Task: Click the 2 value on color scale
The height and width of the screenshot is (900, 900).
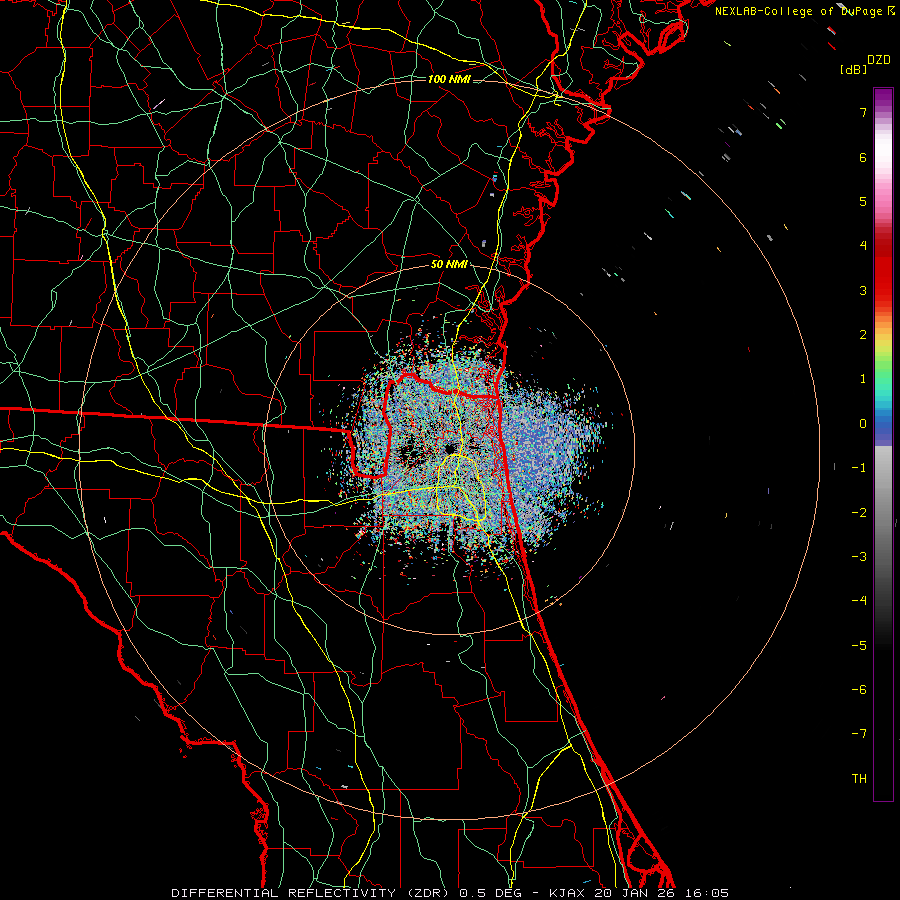Action: [863, 335]
